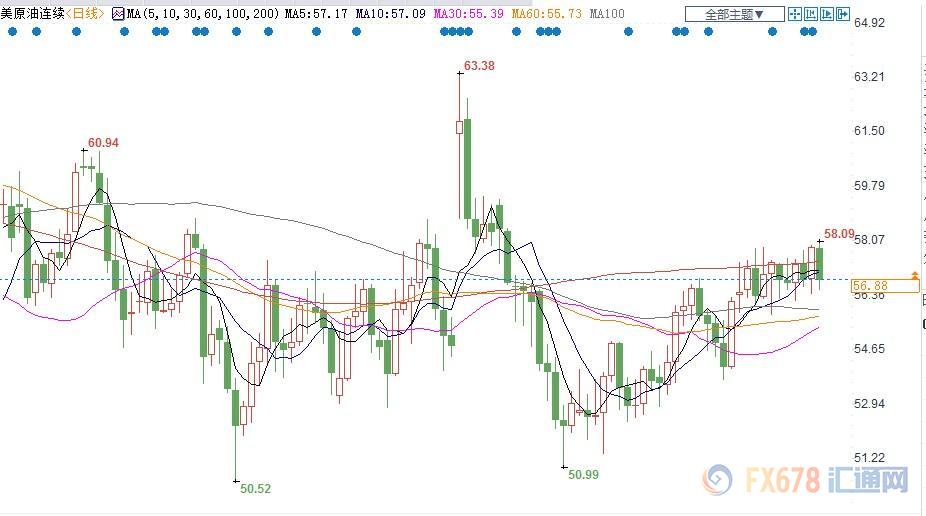Activate the crosshair cursor icon
Screen dimensions: 926x516
pyautogui.click(x=795, y=14)
